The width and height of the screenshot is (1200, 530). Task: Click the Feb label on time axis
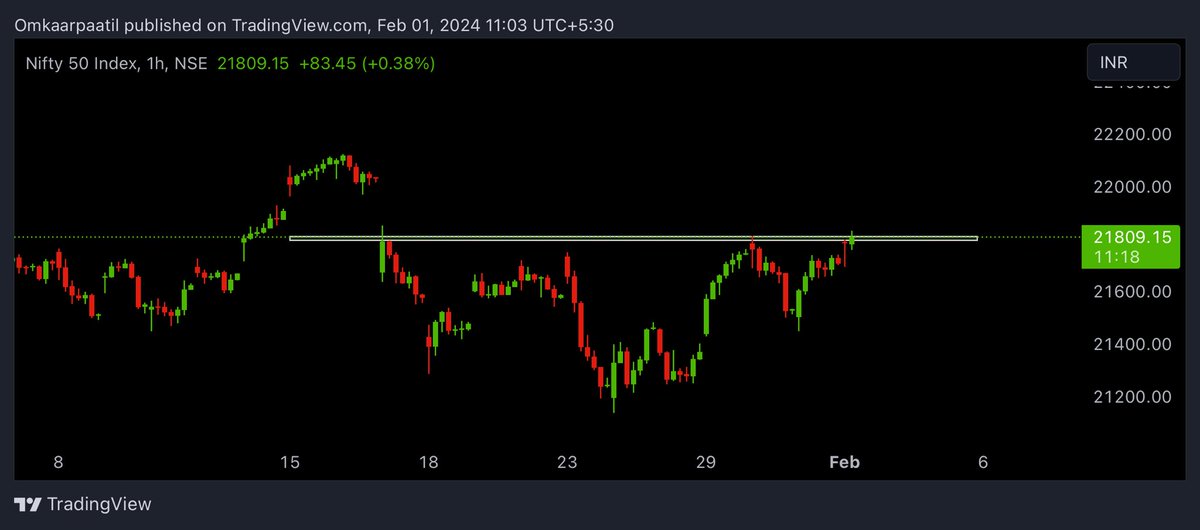coord(845,462)
